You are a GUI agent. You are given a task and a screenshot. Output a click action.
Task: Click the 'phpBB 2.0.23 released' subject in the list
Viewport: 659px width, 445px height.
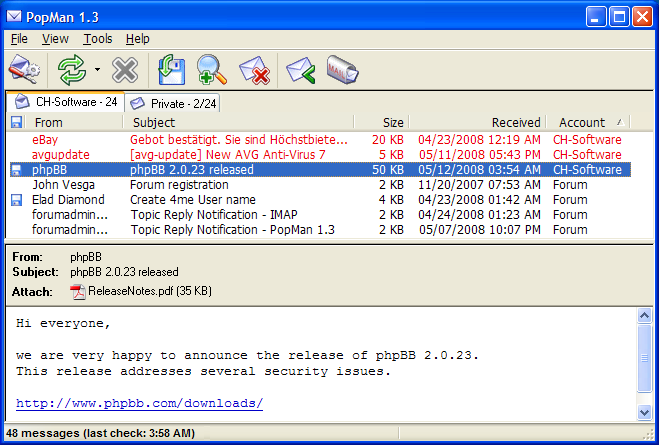192,170
